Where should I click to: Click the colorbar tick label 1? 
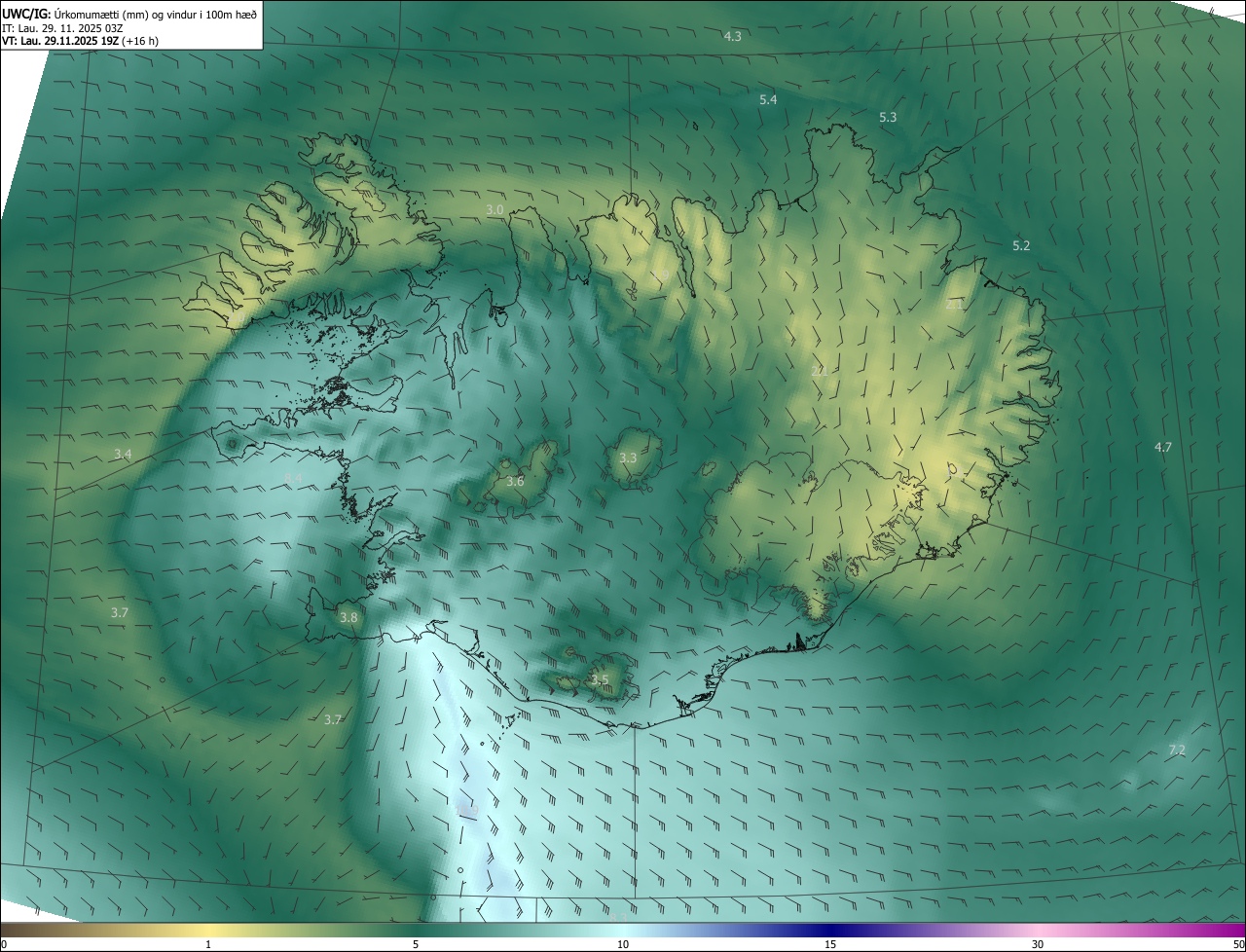208,945
